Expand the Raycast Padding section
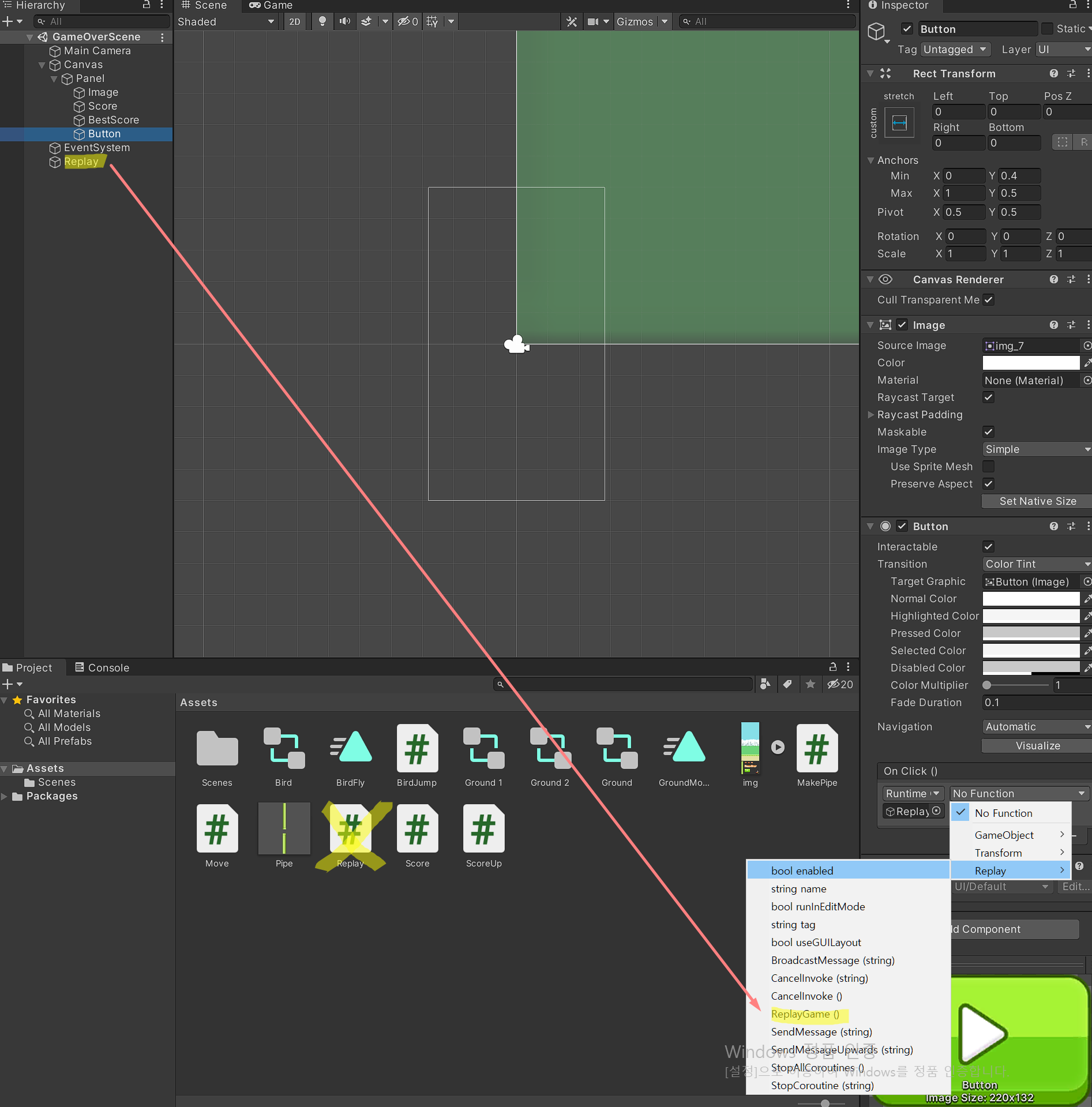The image size is (1092, 1107). point(871,414)
